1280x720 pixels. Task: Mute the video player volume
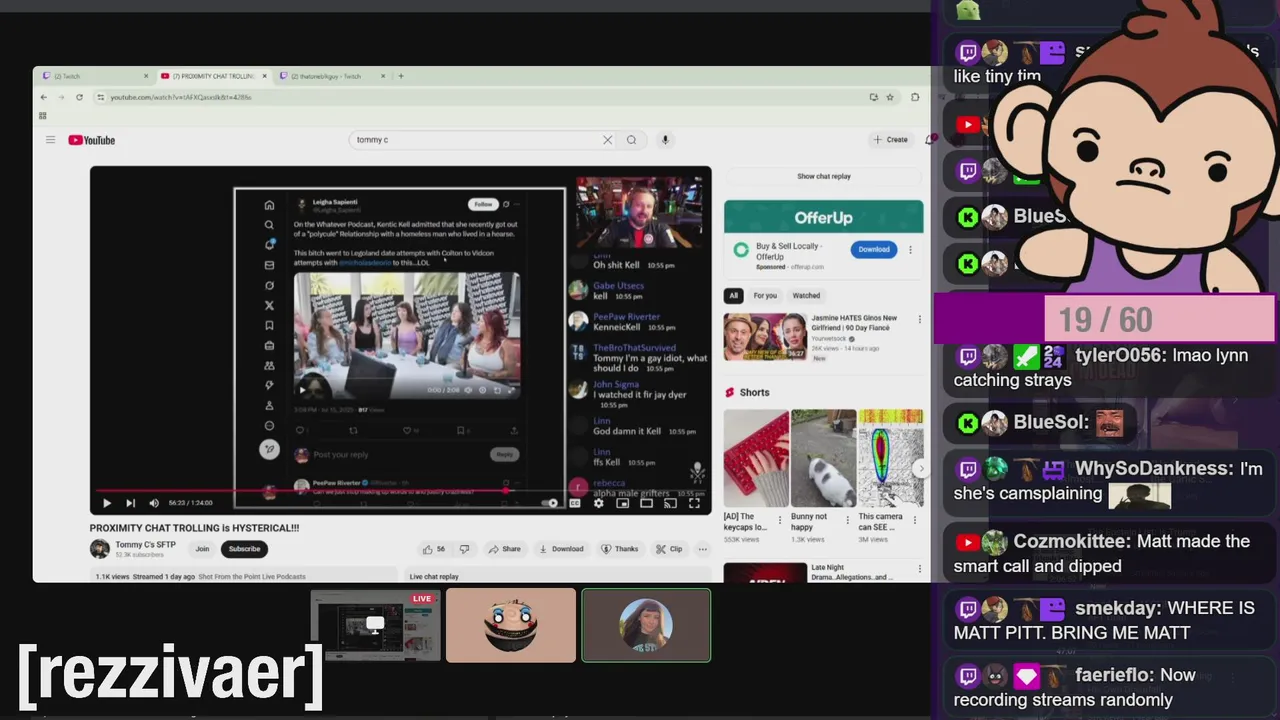click(154, 503)
